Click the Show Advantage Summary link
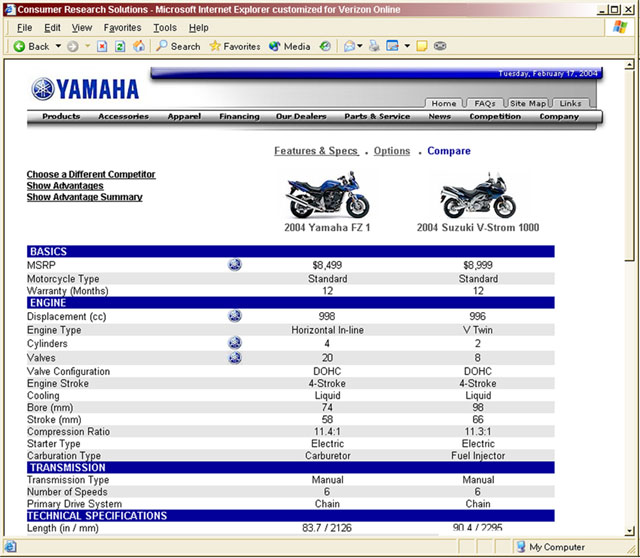 [x=84, y=197]
